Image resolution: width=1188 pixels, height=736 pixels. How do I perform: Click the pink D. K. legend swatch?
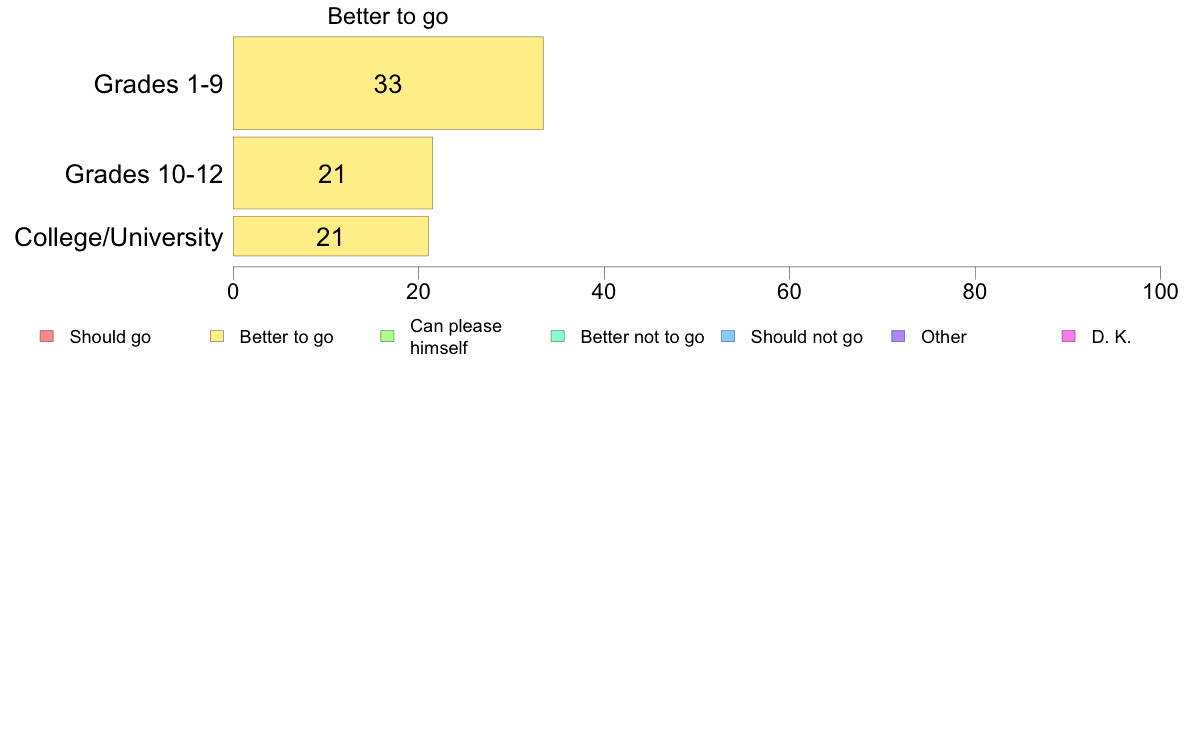pos(1068,337)
